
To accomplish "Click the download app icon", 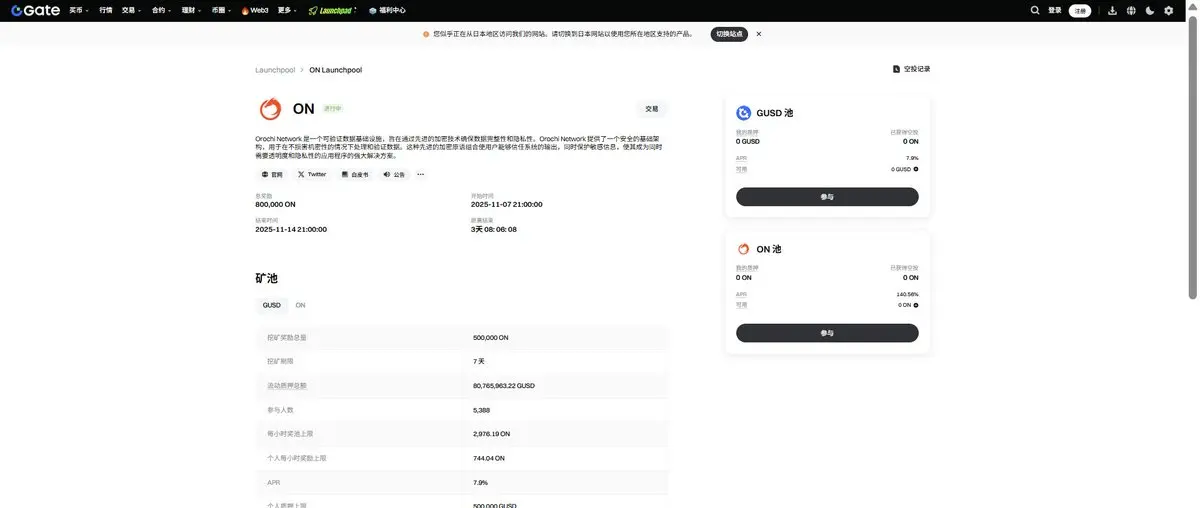I will pos(1112,10).
